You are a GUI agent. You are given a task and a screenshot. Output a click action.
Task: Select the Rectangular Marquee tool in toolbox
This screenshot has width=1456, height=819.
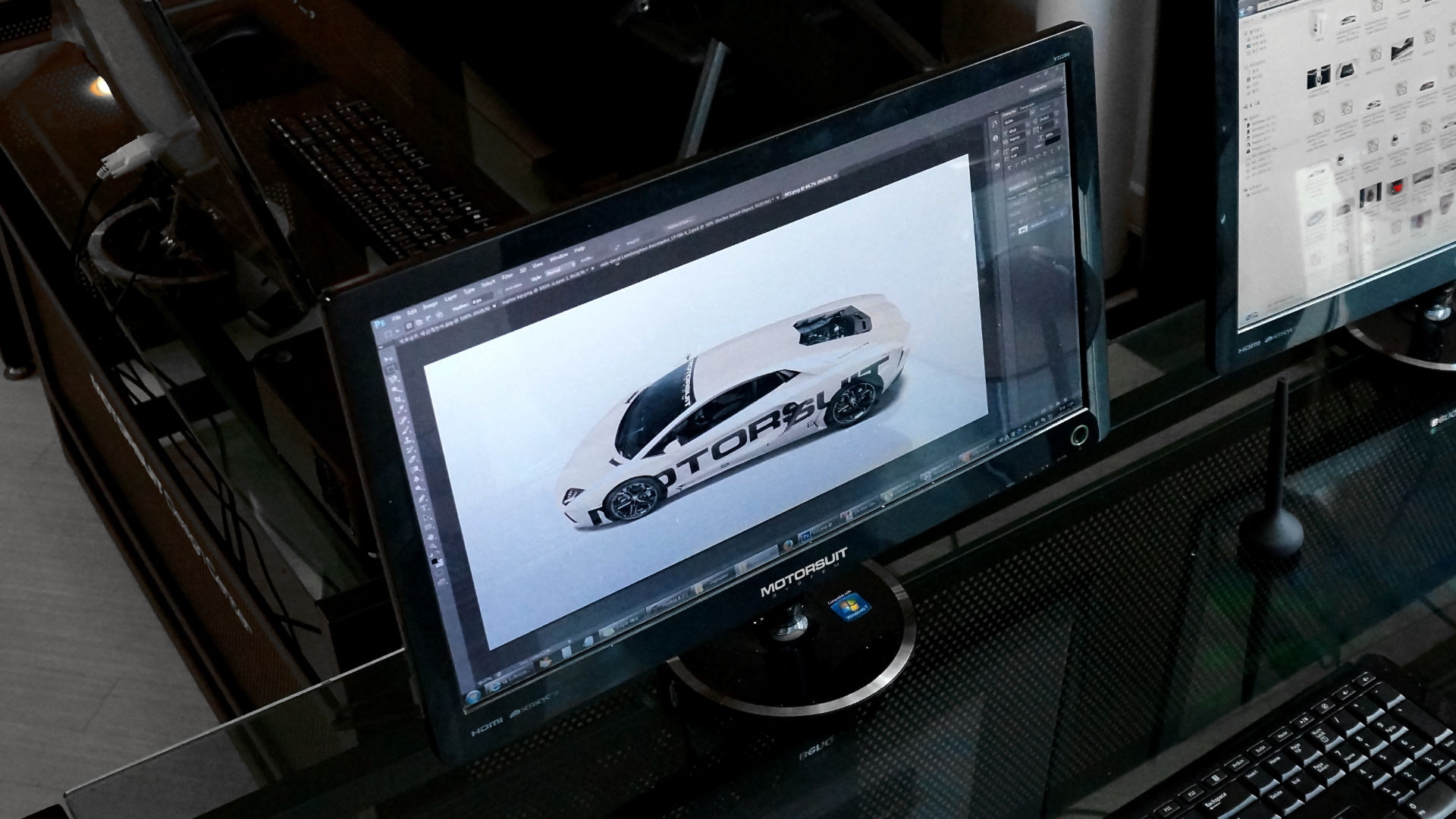tap(391, 369)
